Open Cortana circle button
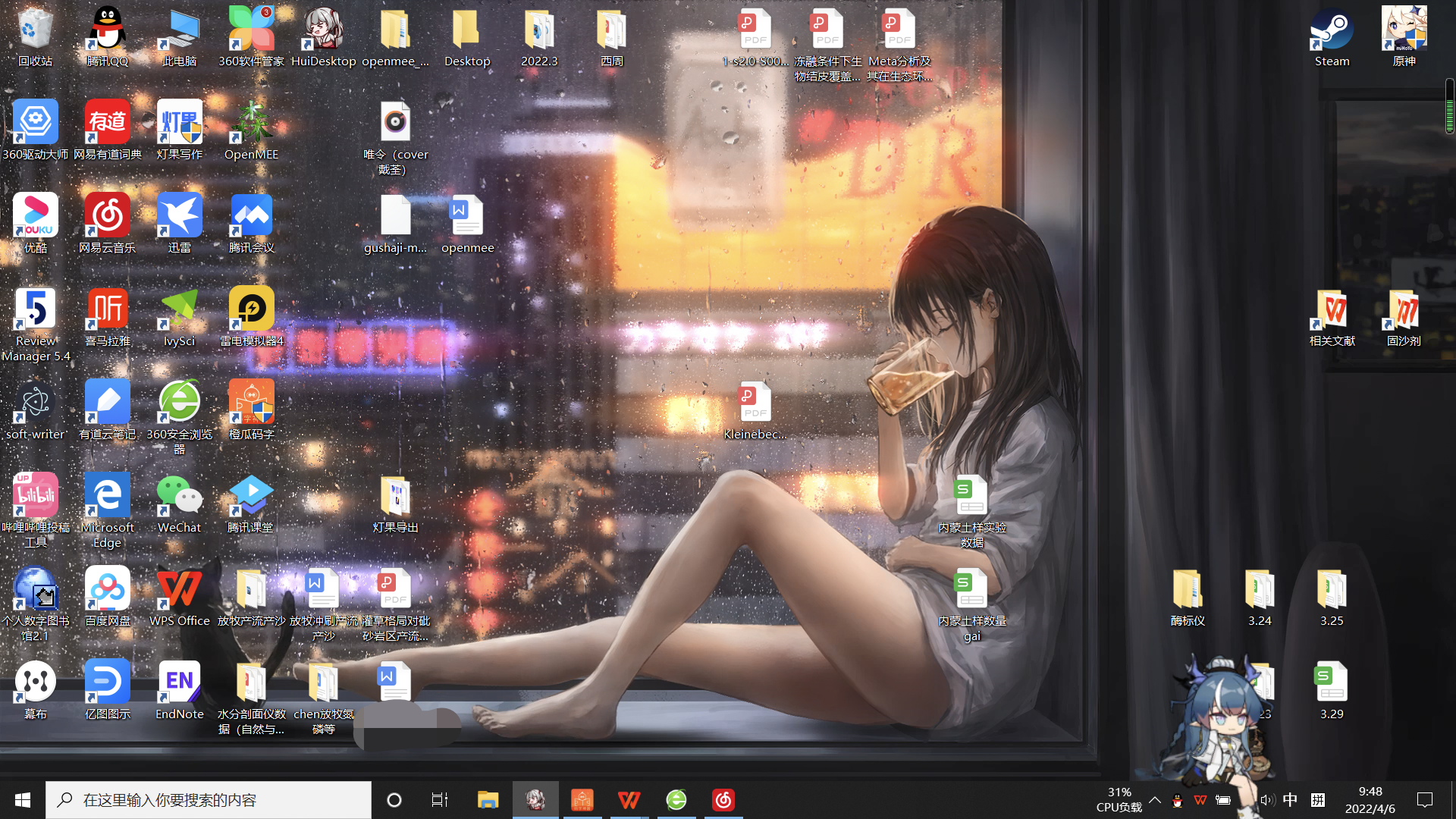This screenshot has width=1456, height=819. tap(394, 800)
